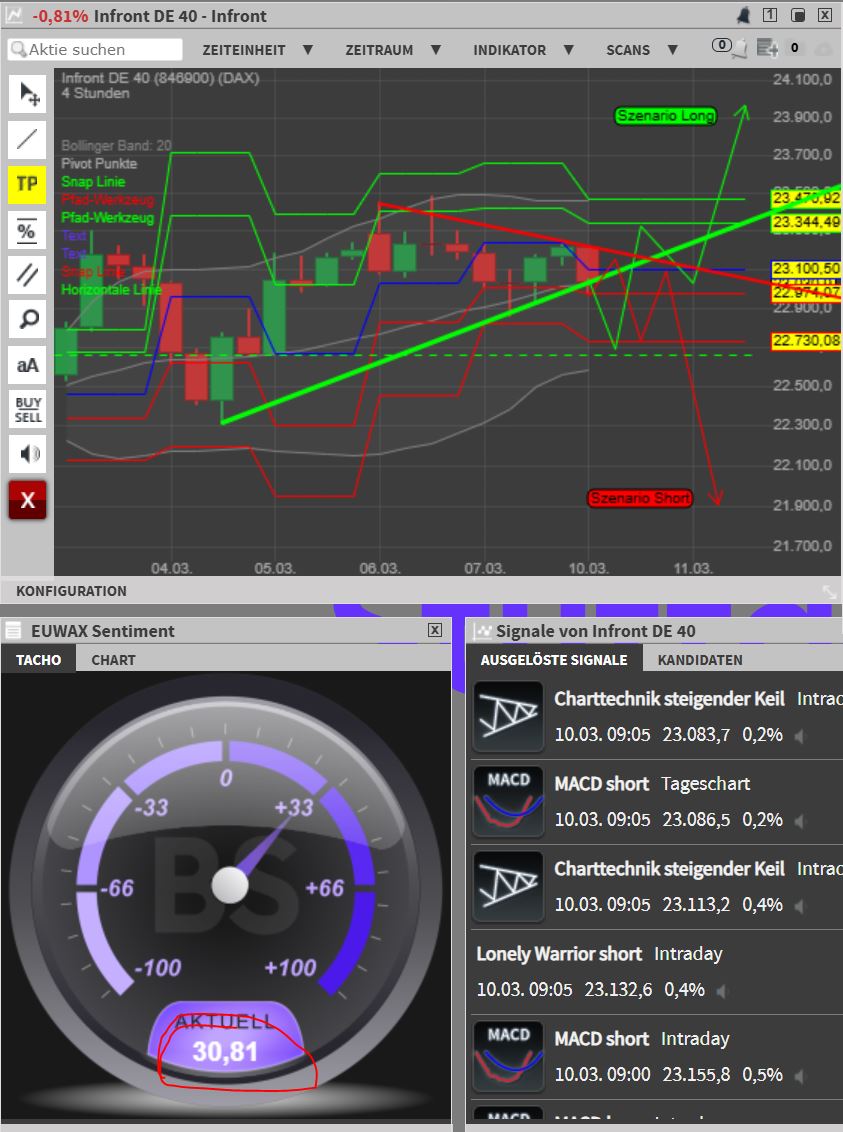
Task: Select the magnifier zoom tool
Action: point(27,320)
